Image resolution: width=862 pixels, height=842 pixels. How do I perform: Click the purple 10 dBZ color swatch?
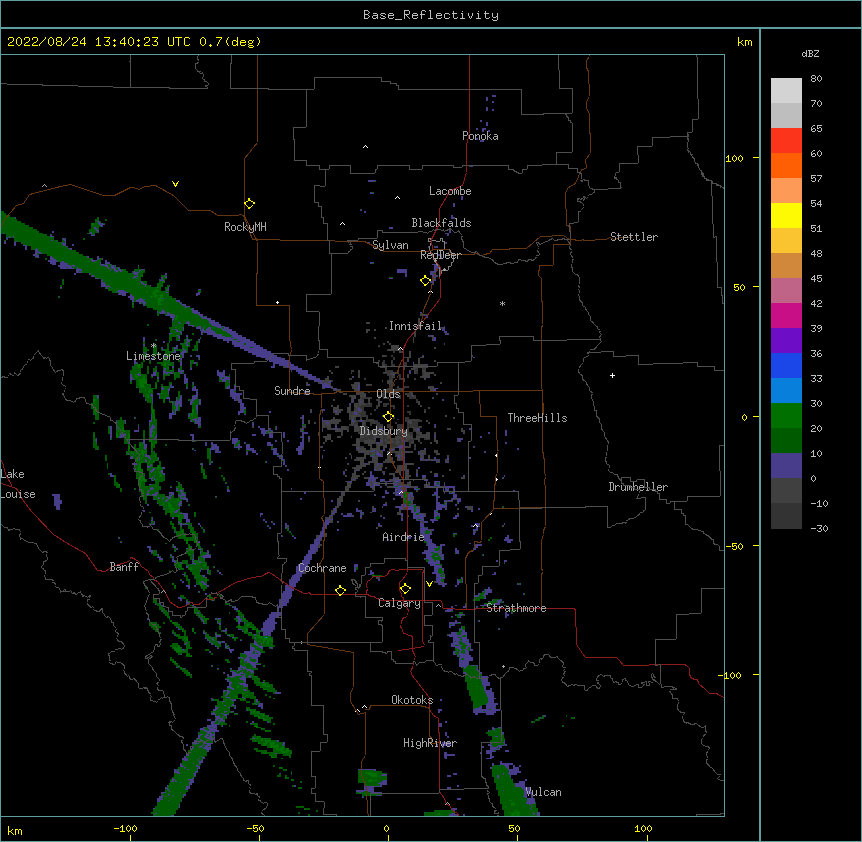point(786,466)
